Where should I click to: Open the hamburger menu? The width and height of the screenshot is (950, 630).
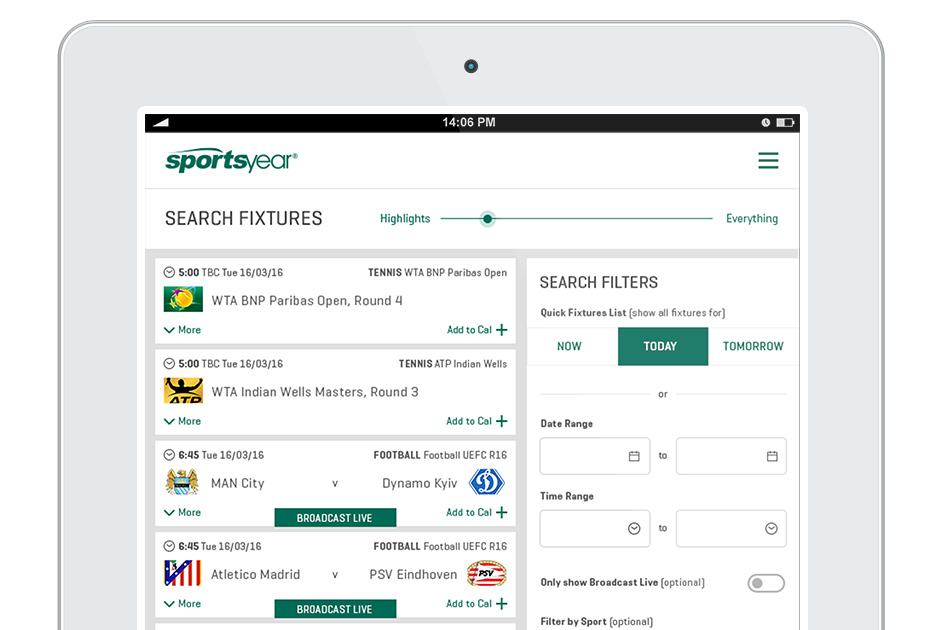767,161
